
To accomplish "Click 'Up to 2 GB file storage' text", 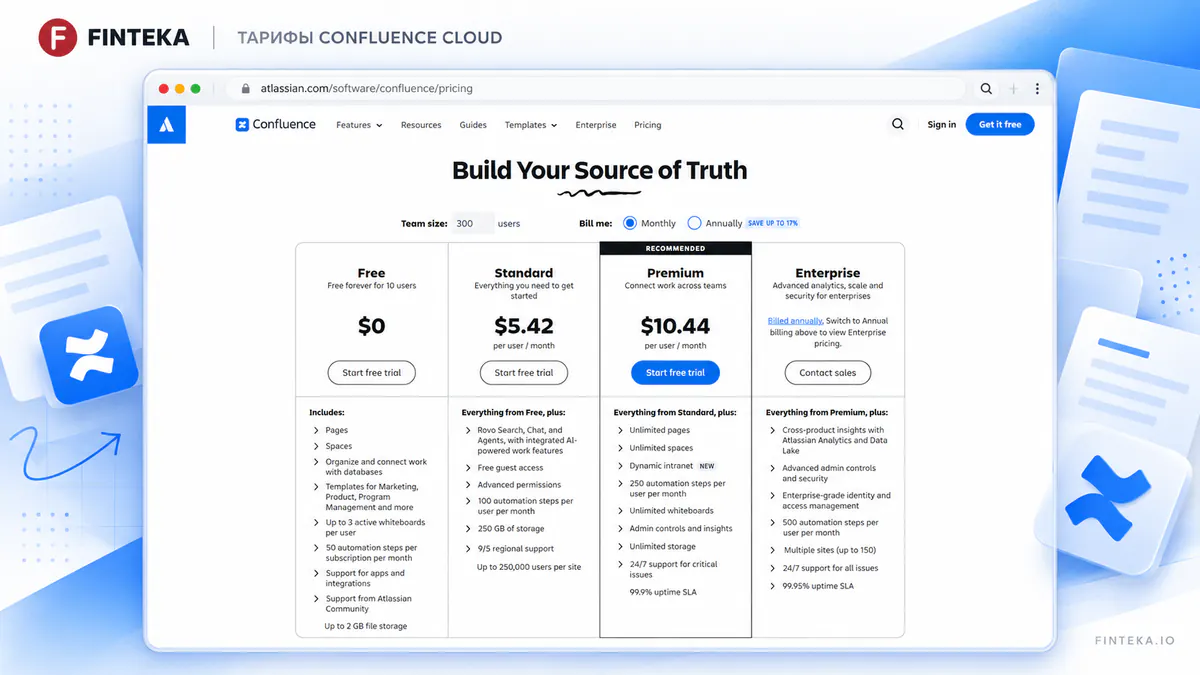I will point(366,626).
